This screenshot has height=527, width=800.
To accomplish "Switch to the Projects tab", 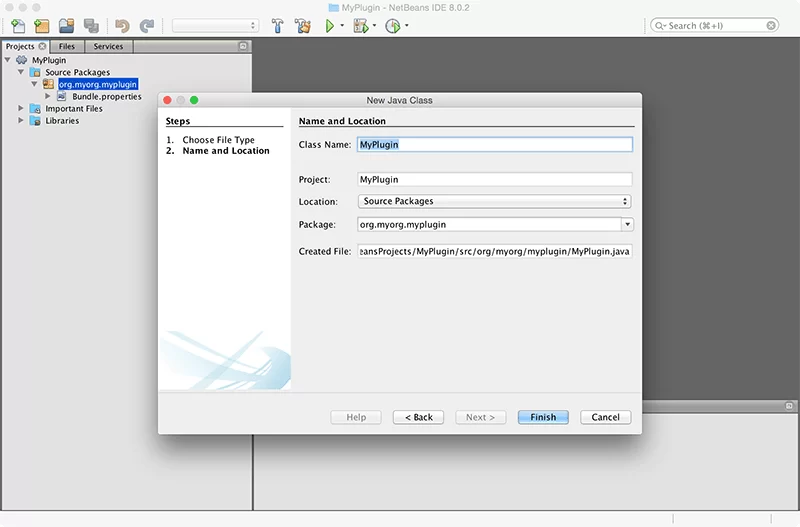I will pos(20,46).
